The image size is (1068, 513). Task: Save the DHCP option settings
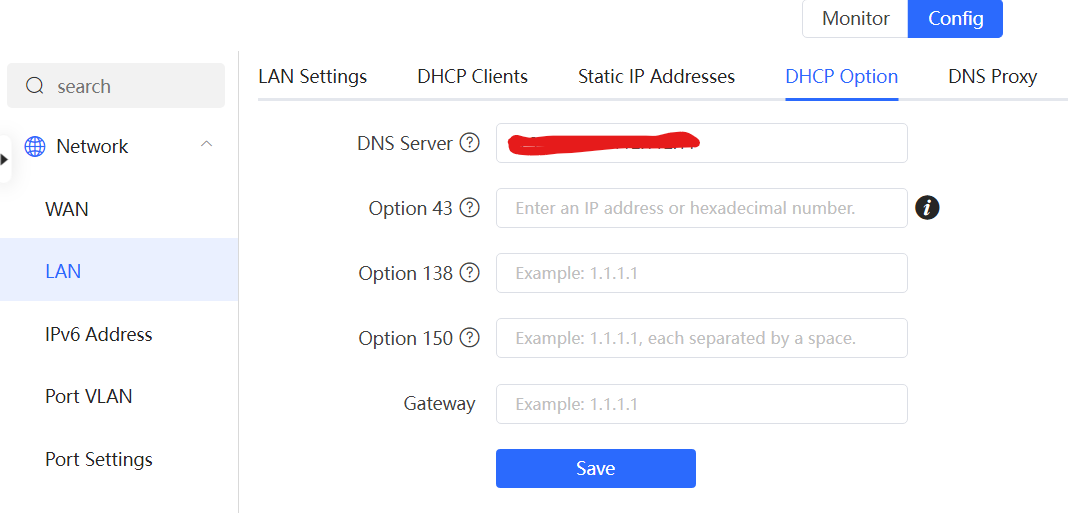(595, 468)
